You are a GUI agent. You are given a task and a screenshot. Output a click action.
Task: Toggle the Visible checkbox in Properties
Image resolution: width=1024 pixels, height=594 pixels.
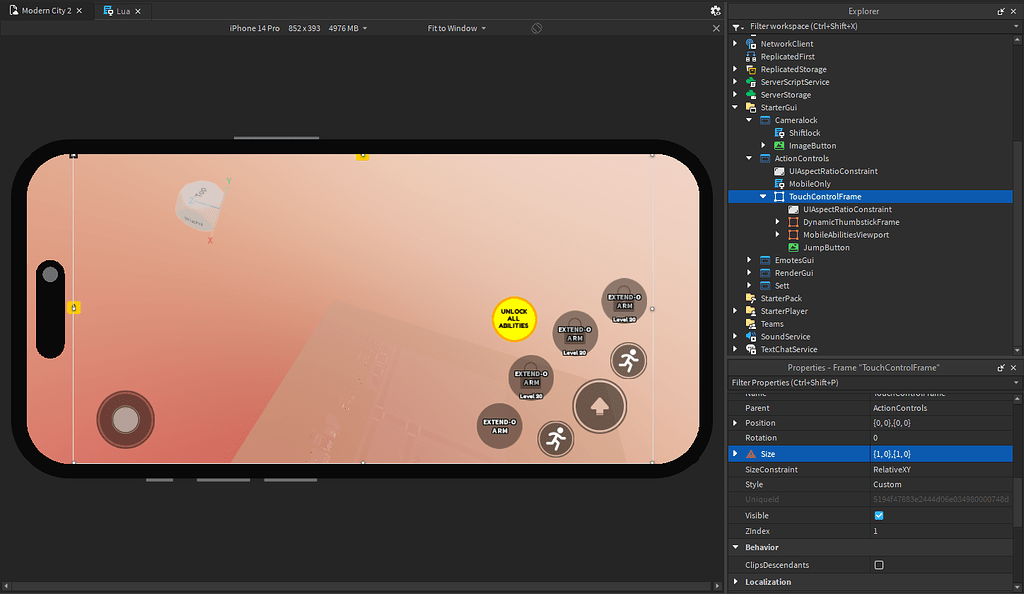tap(878, 515)
